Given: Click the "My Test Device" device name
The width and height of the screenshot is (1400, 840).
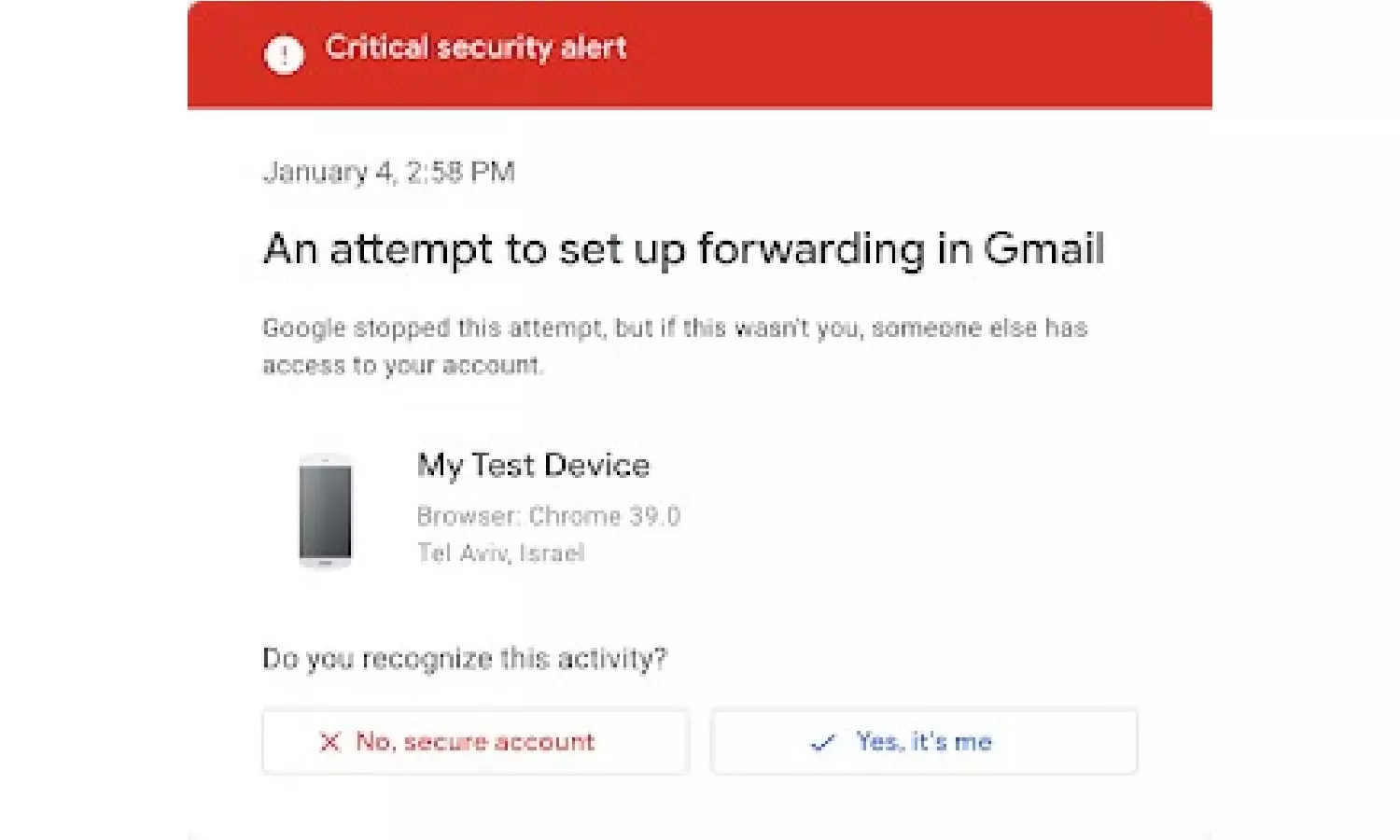Looking at the screenshot, I should coord(533,465).
